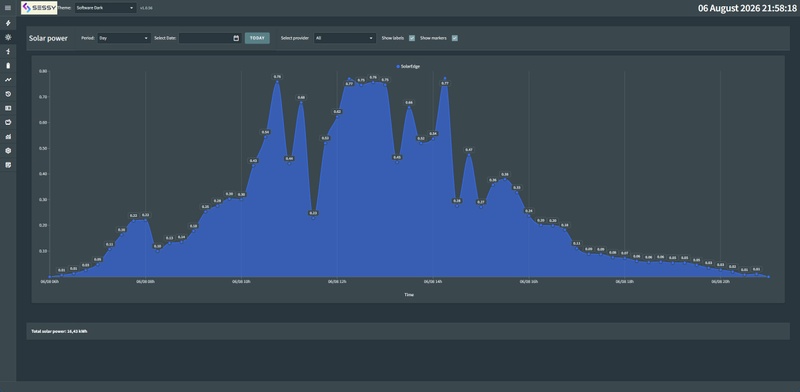800x392 pixels.
Task: Click the 0.80 y-axis label
Action: point(43,71)
